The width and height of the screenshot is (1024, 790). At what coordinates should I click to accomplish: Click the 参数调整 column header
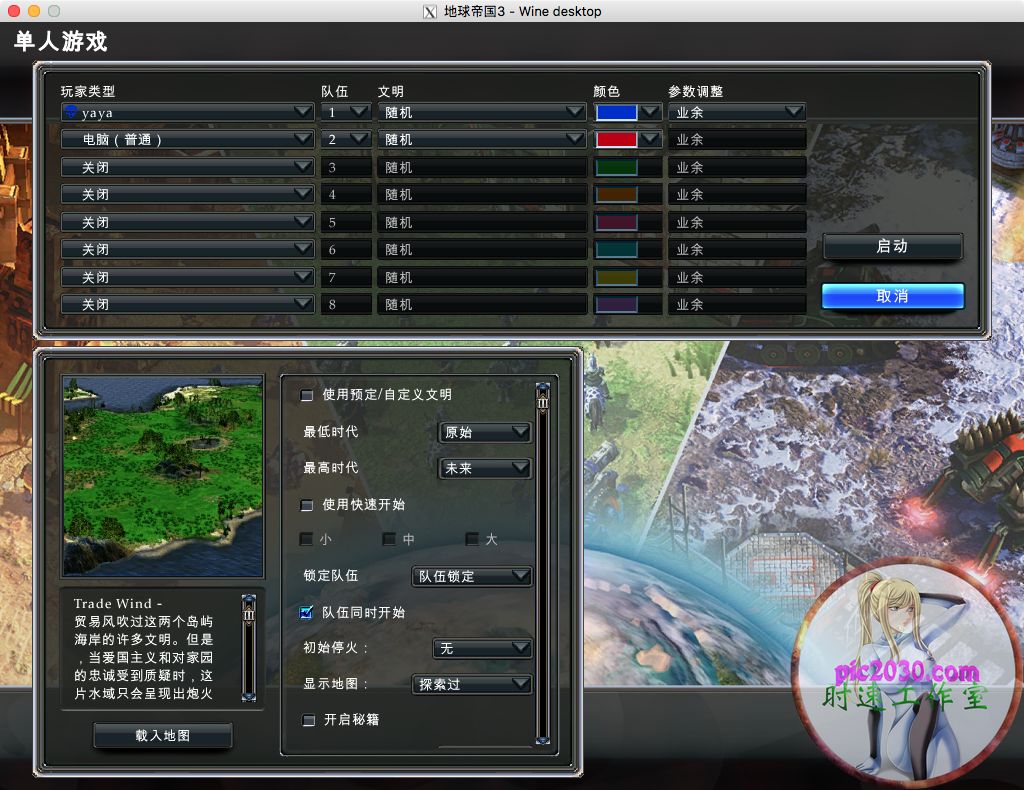coord(696,91)
